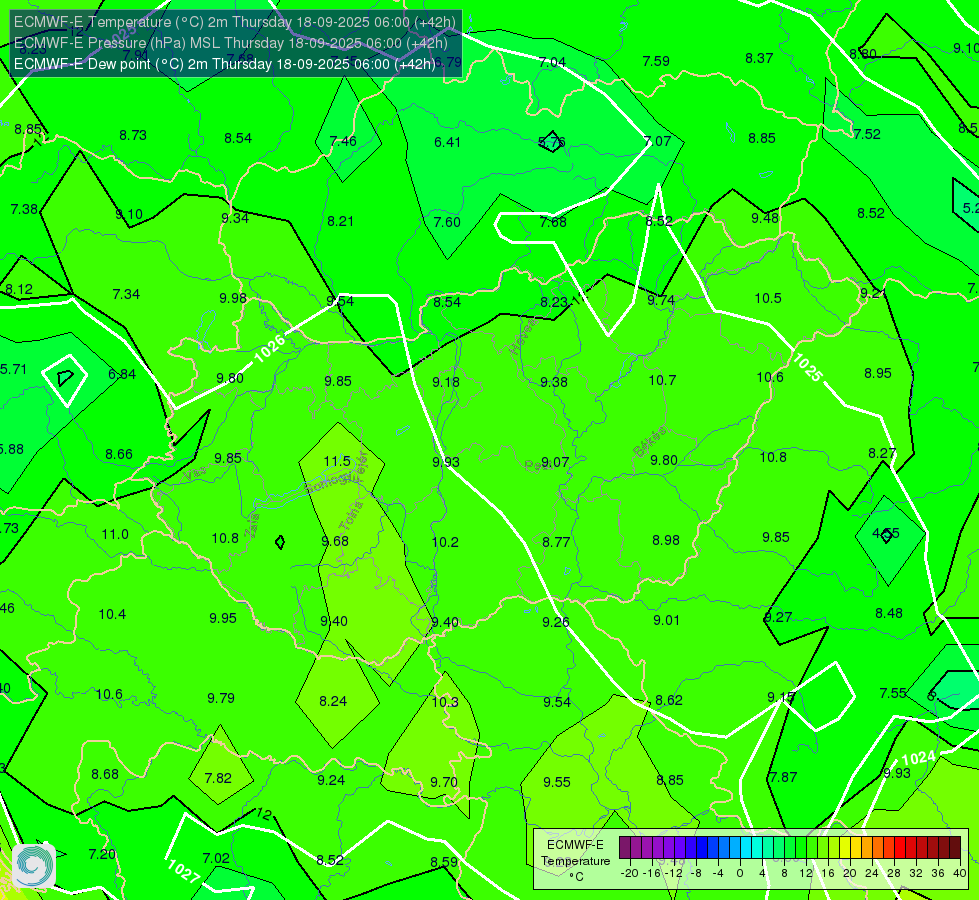Click the dark red legend swatch at 40
Image resolution: width=979 pixels, height=900 pixels.
point(955,848)
